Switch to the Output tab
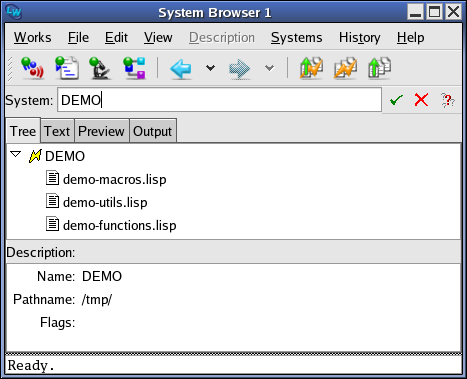 [153, 131]
